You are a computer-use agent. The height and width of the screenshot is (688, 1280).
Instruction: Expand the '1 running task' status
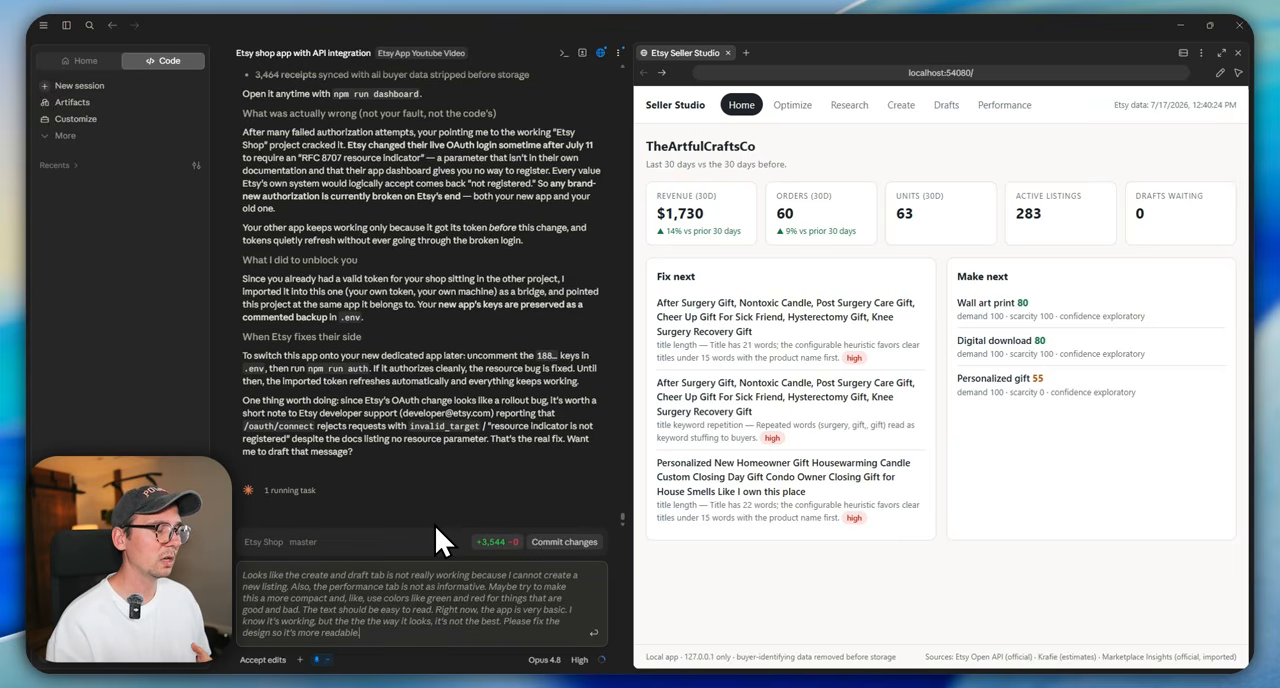tap(289, 490)
